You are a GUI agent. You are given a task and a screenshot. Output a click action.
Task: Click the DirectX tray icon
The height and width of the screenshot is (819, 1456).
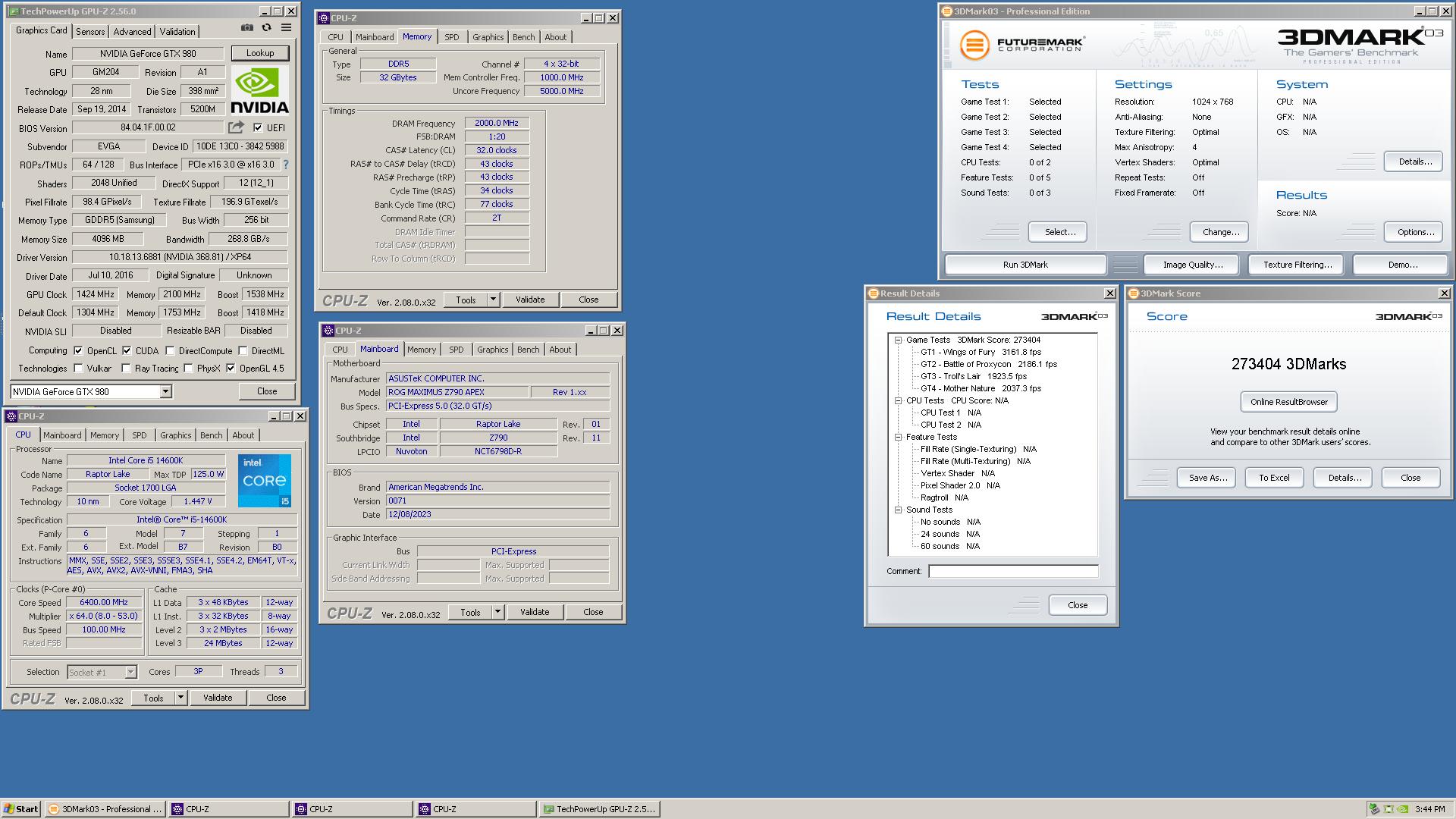coord(1389,809)
